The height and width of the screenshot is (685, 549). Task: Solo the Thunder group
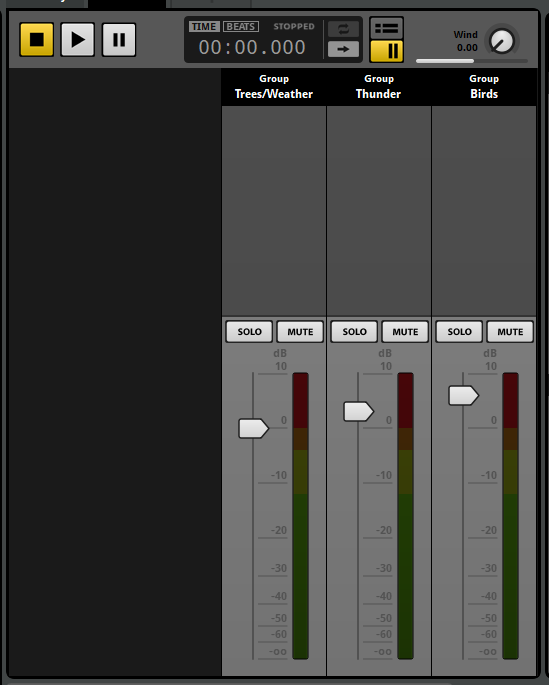pos(354,332)
